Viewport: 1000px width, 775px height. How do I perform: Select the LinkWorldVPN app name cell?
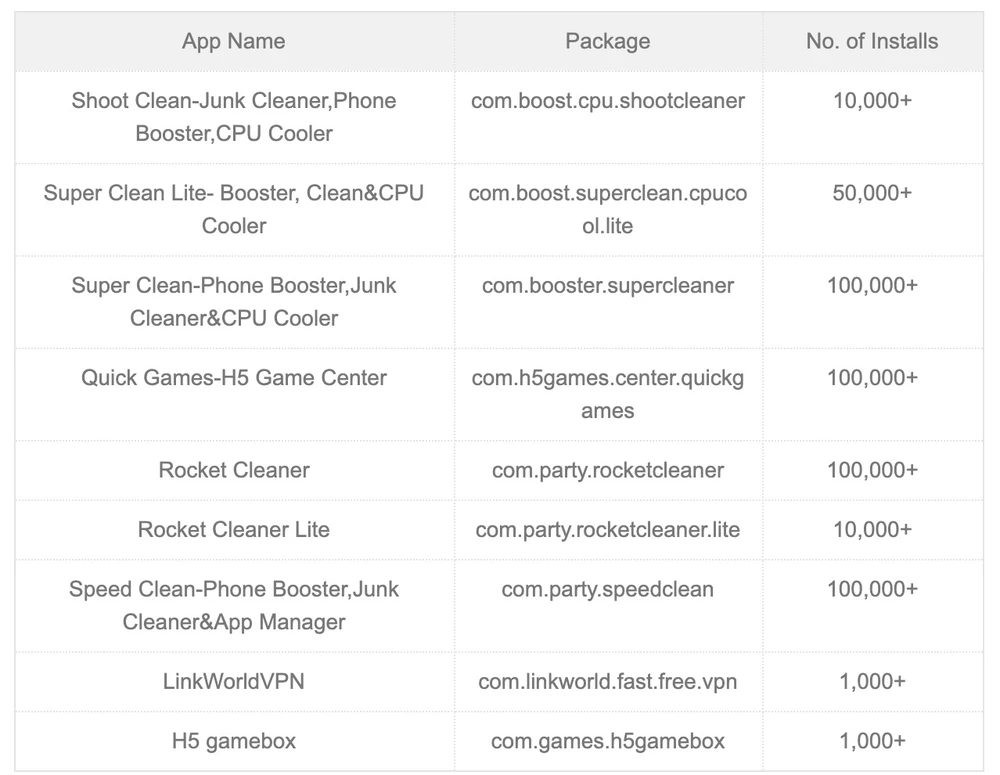pyautogui.click(x=233, y=682)
